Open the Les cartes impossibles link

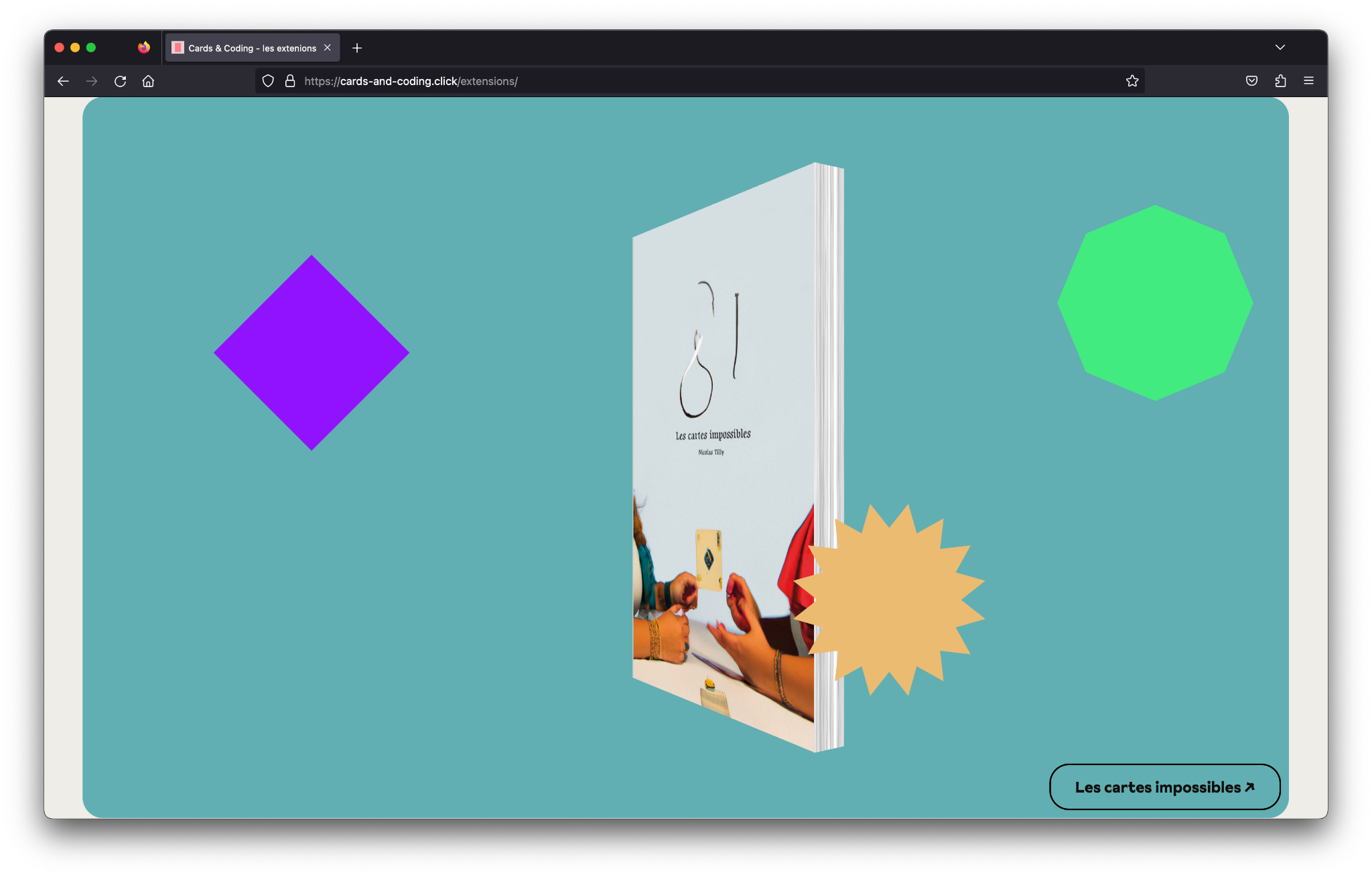[1164, 787]
